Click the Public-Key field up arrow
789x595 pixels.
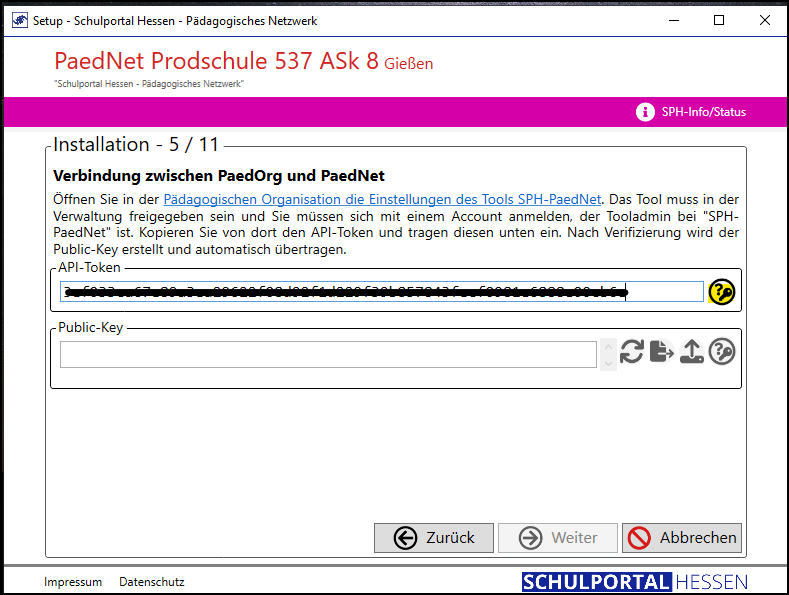click(x=608, y=347)
